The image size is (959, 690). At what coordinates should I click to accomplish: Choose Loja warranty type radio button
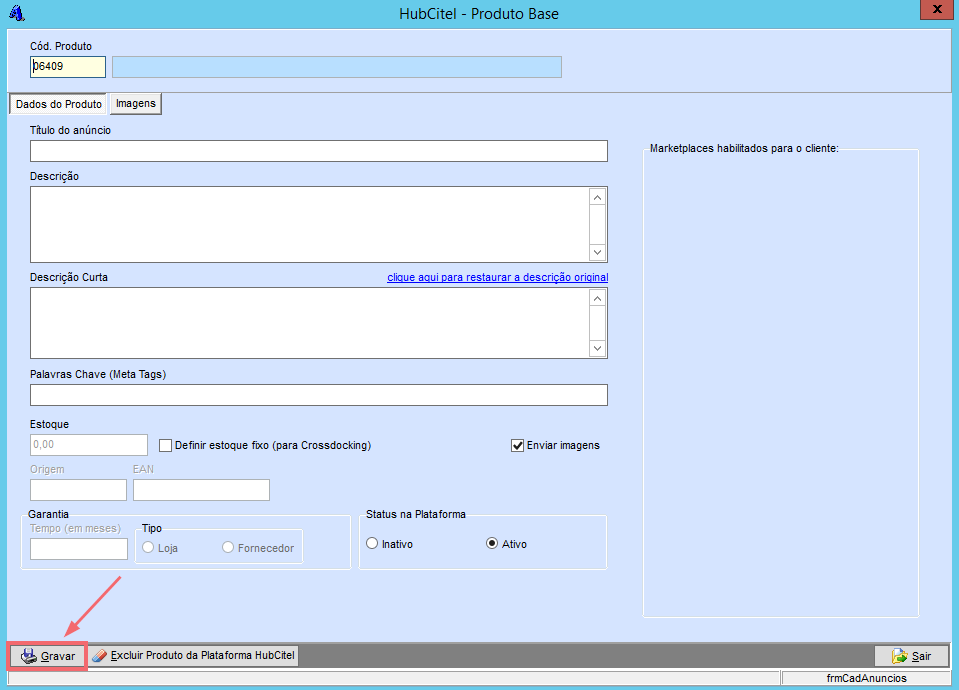pos(148,547)
